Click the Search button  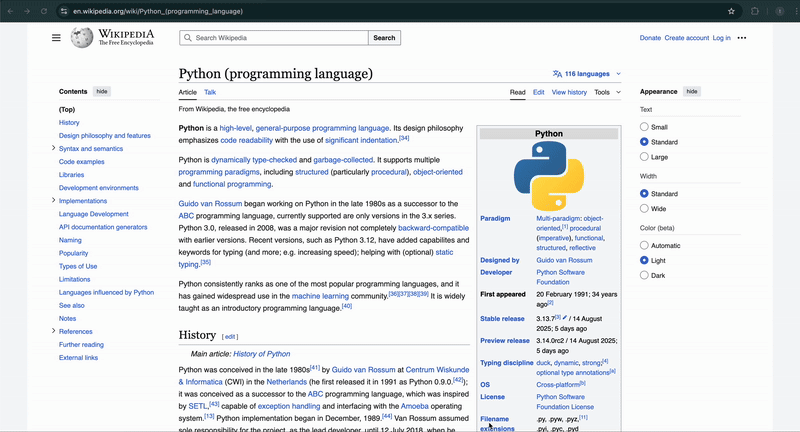(x=384, y=38)
